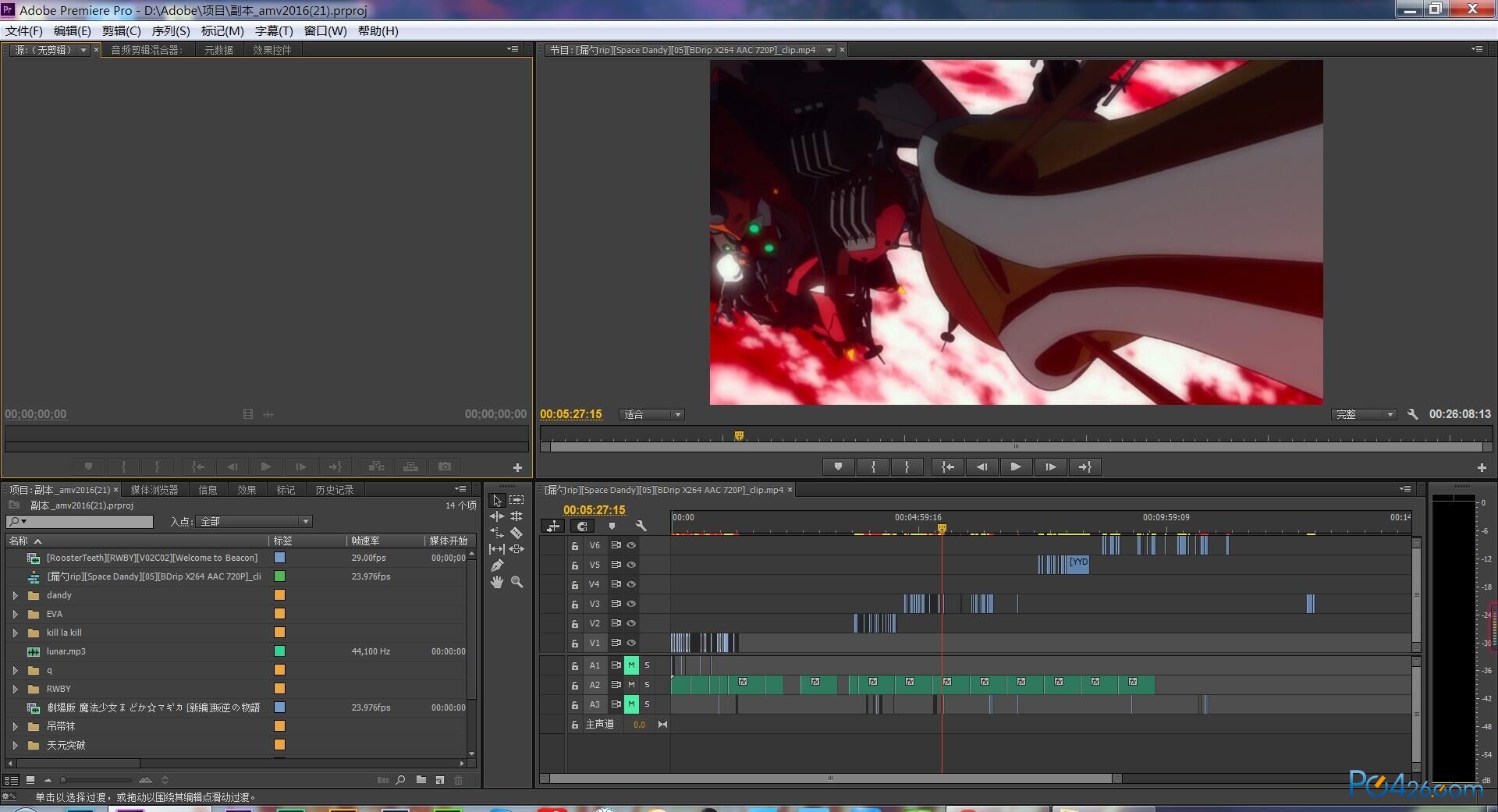Toggle visibility eye for track V1
Viewport: 1498px width, 812px height.
click(x=631, y=643)
